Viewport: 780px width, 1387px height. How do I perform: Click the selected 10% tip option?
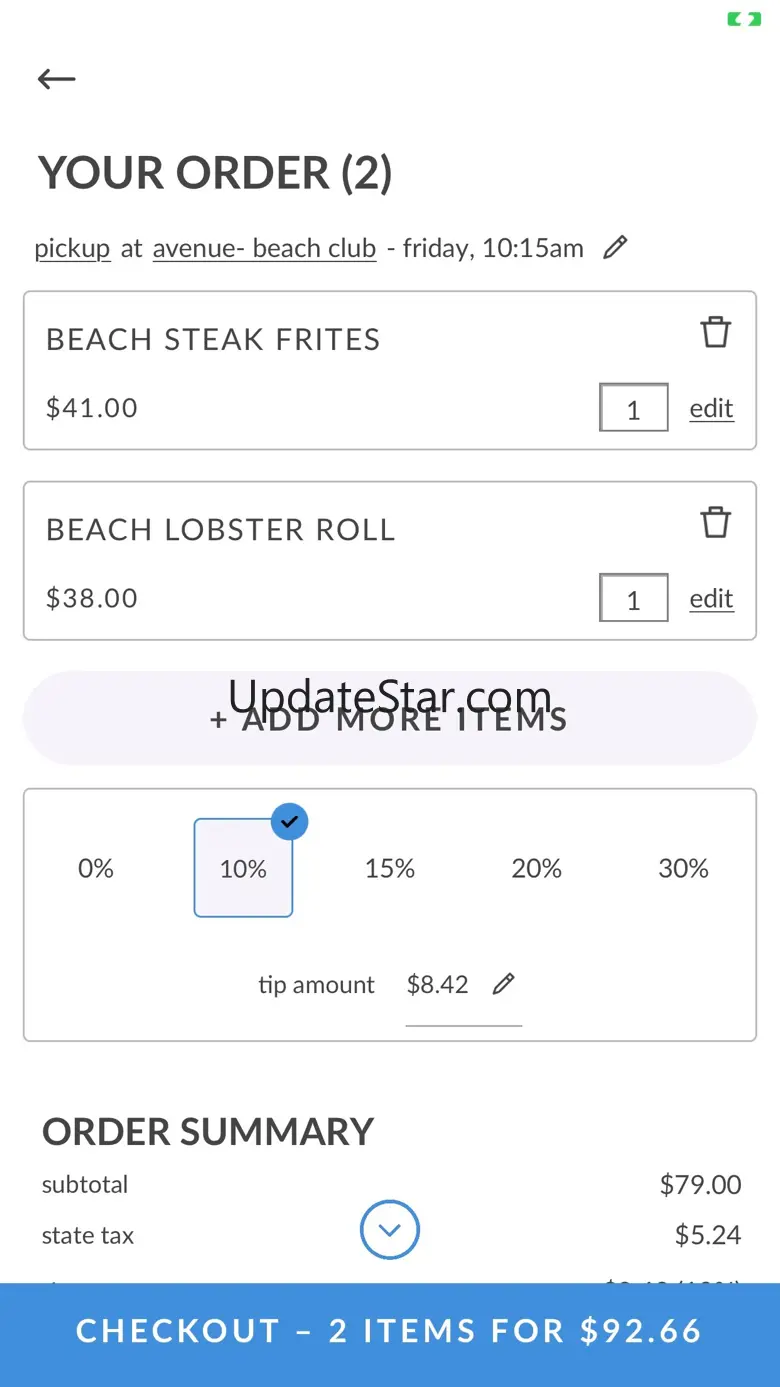(243, 868)
